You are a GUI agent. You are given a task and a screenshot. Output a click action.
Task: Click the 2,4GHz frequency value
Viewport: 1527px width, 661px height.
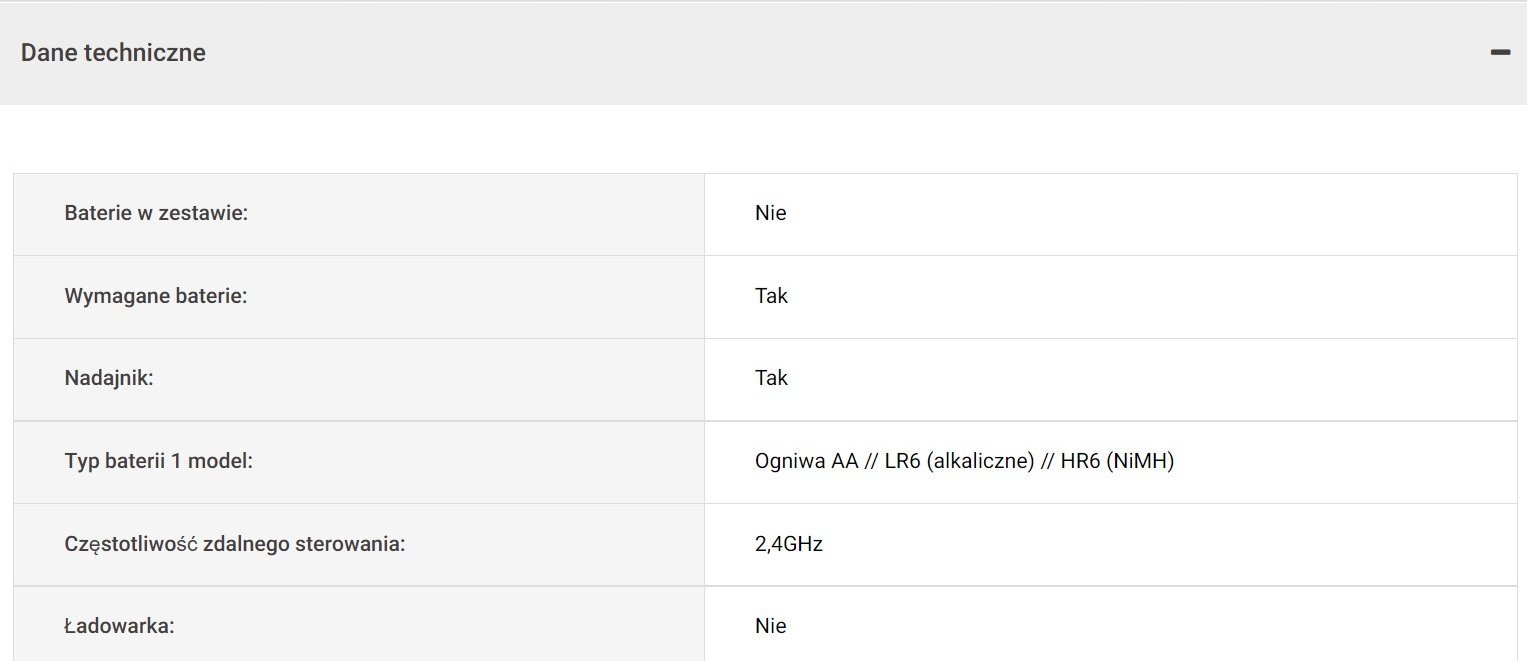[789, 545]
